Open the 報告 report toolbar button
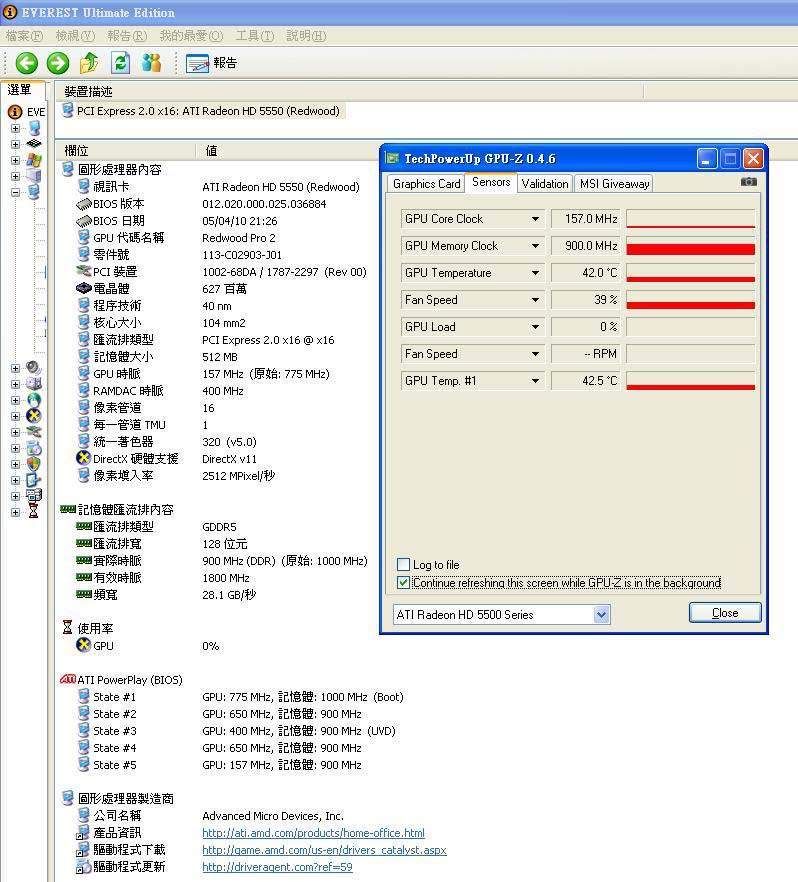Screen dimensions: 798x882 [211, 63]
